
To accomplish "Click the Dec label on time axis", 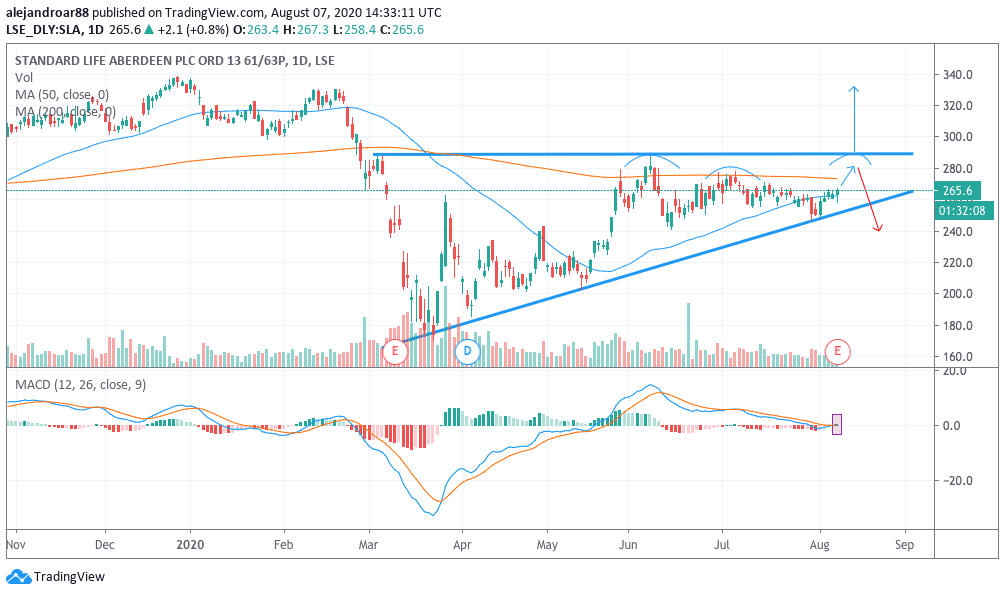I will click(x=104, y=545).
